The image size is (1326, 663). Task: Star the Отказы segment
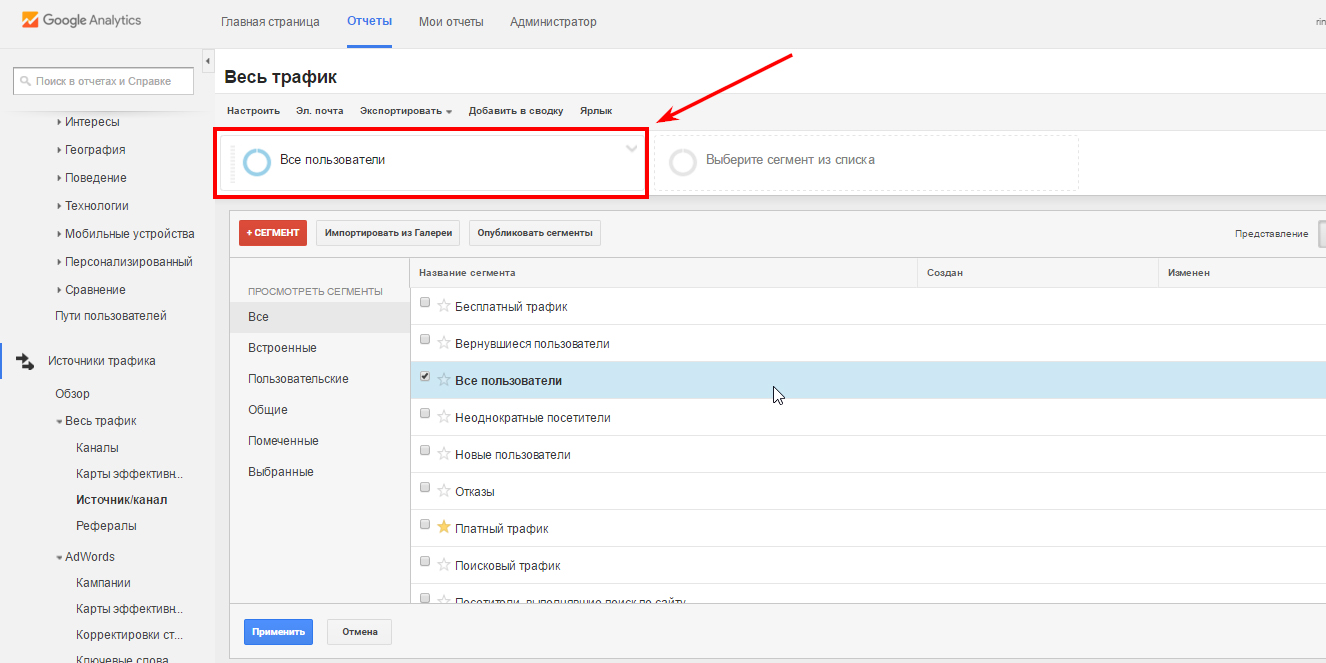(444, 491)
